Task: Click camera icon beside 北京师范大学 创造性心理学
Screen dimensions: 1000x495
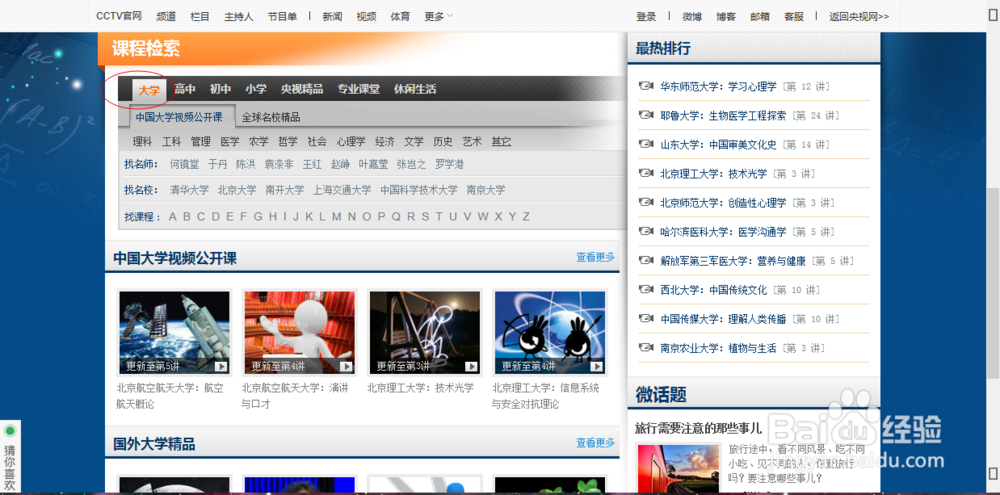Action: pos(646,203)
